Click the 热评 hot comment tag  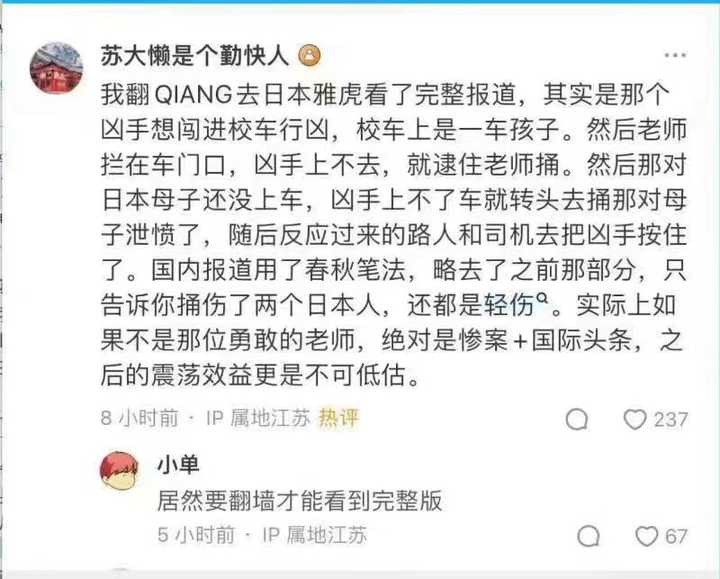point(339,418)
